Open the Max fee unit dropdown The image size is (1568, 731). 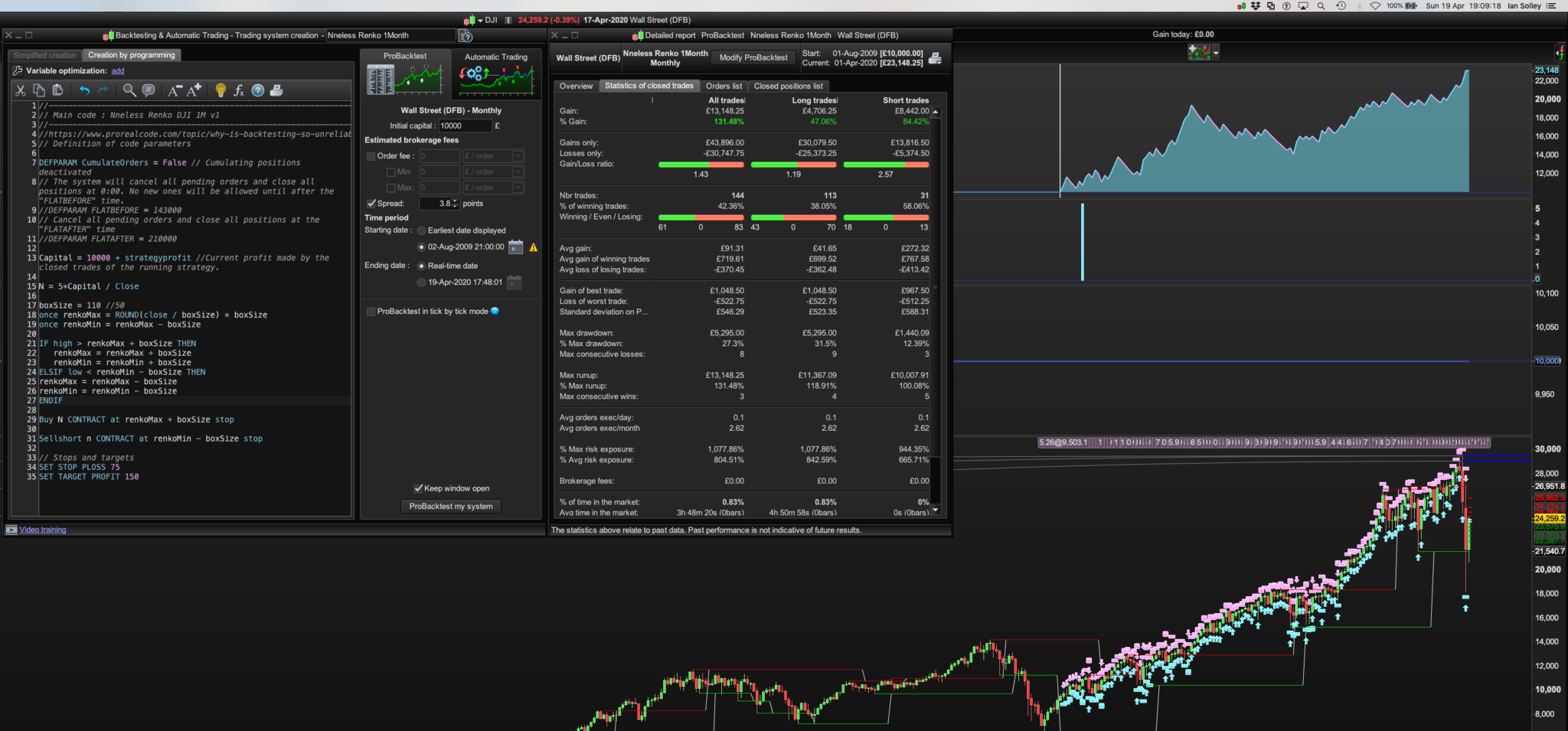[518, 188]
